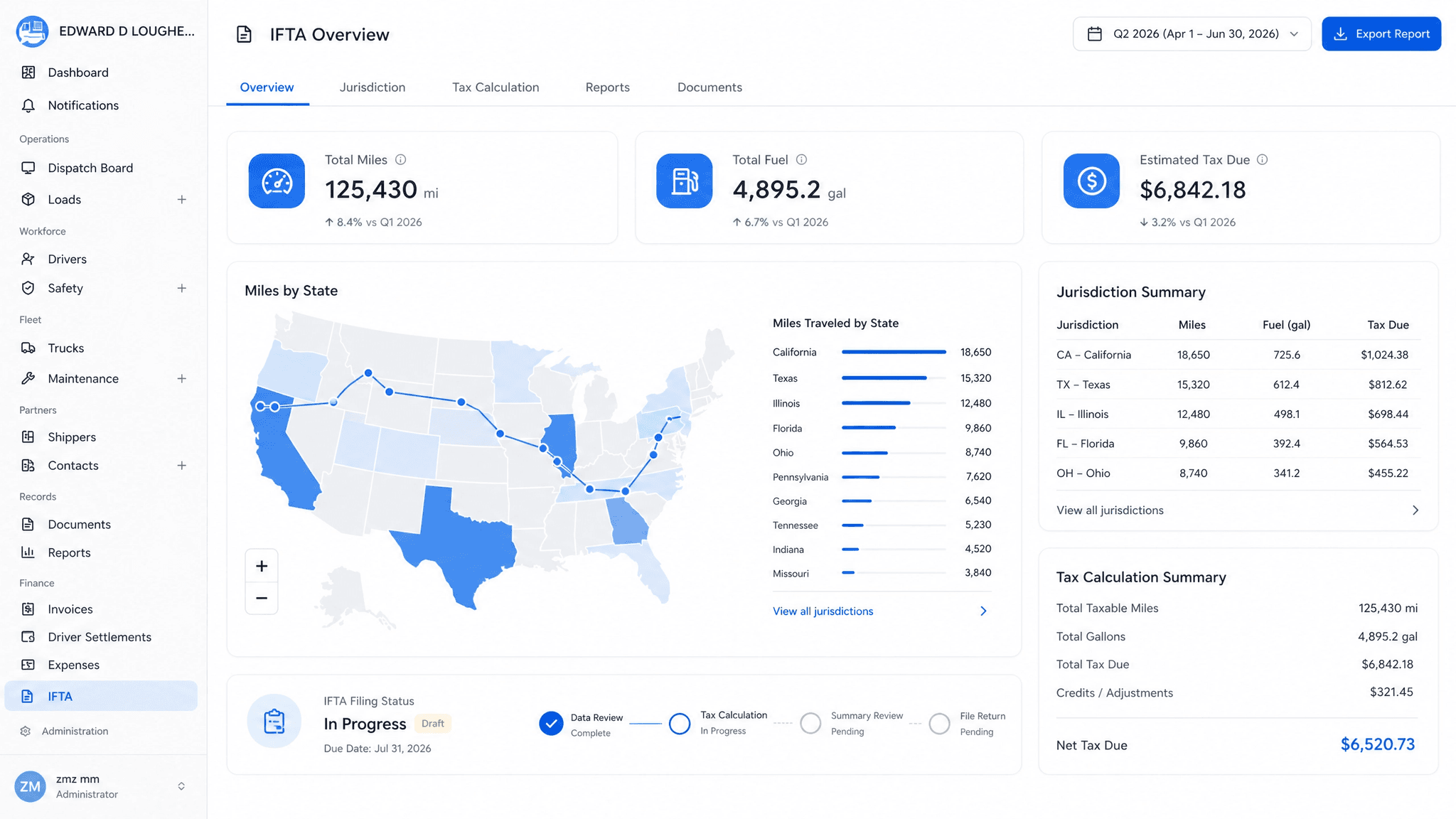Screen dimensions: 1456x819
Task: Open the top Reports tab
Action: (608, 87)
